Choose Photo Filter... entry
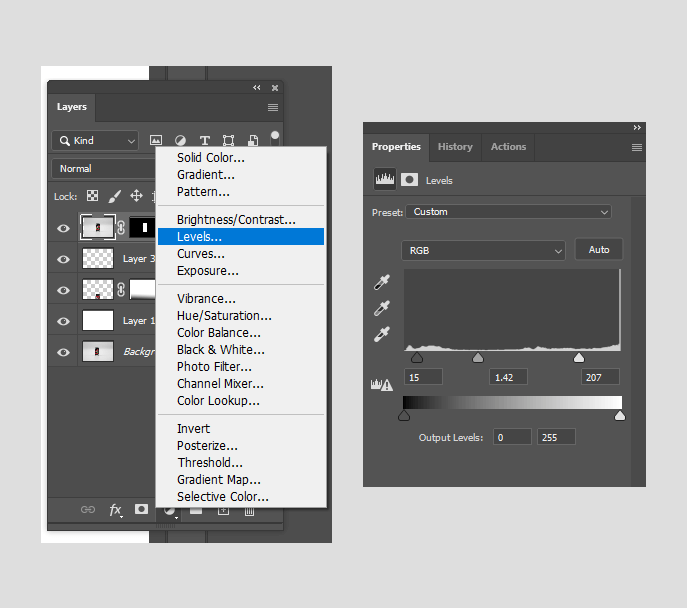This screenshot has width=687, height=608. [x=241, y=367]
